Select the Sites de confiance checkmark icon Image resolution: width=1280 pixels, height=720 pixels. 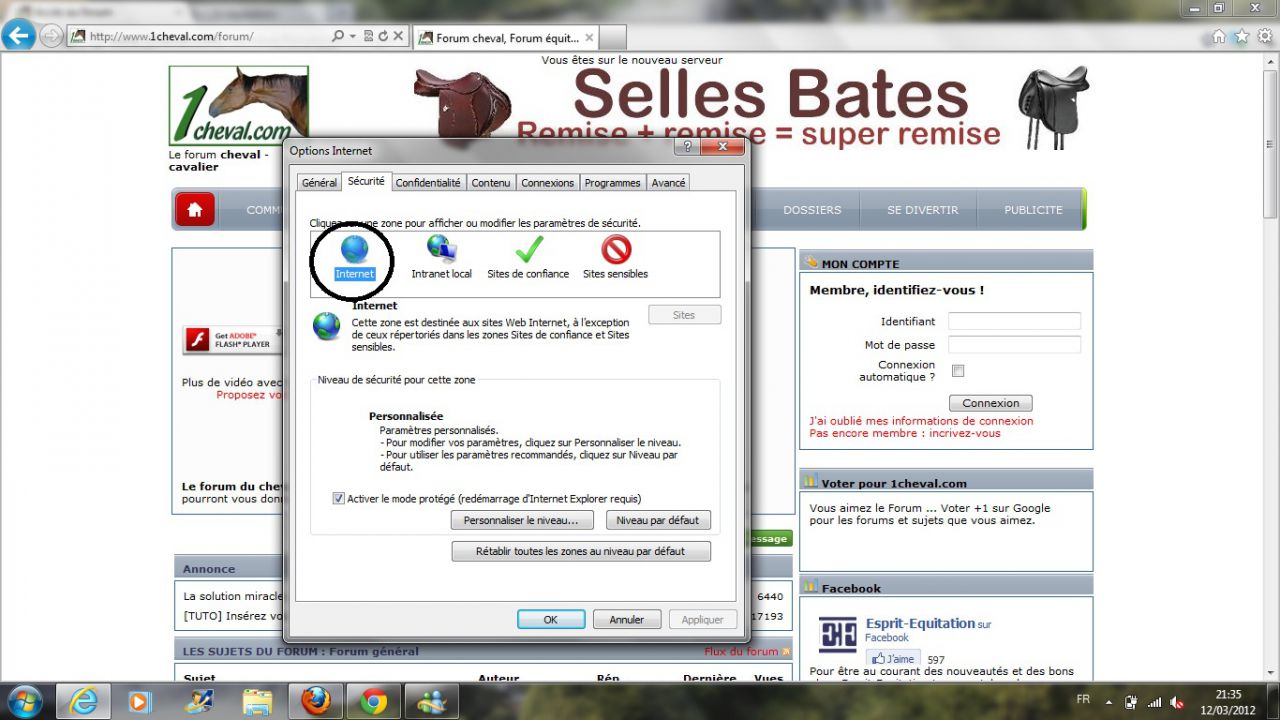[x=528, y=250]
